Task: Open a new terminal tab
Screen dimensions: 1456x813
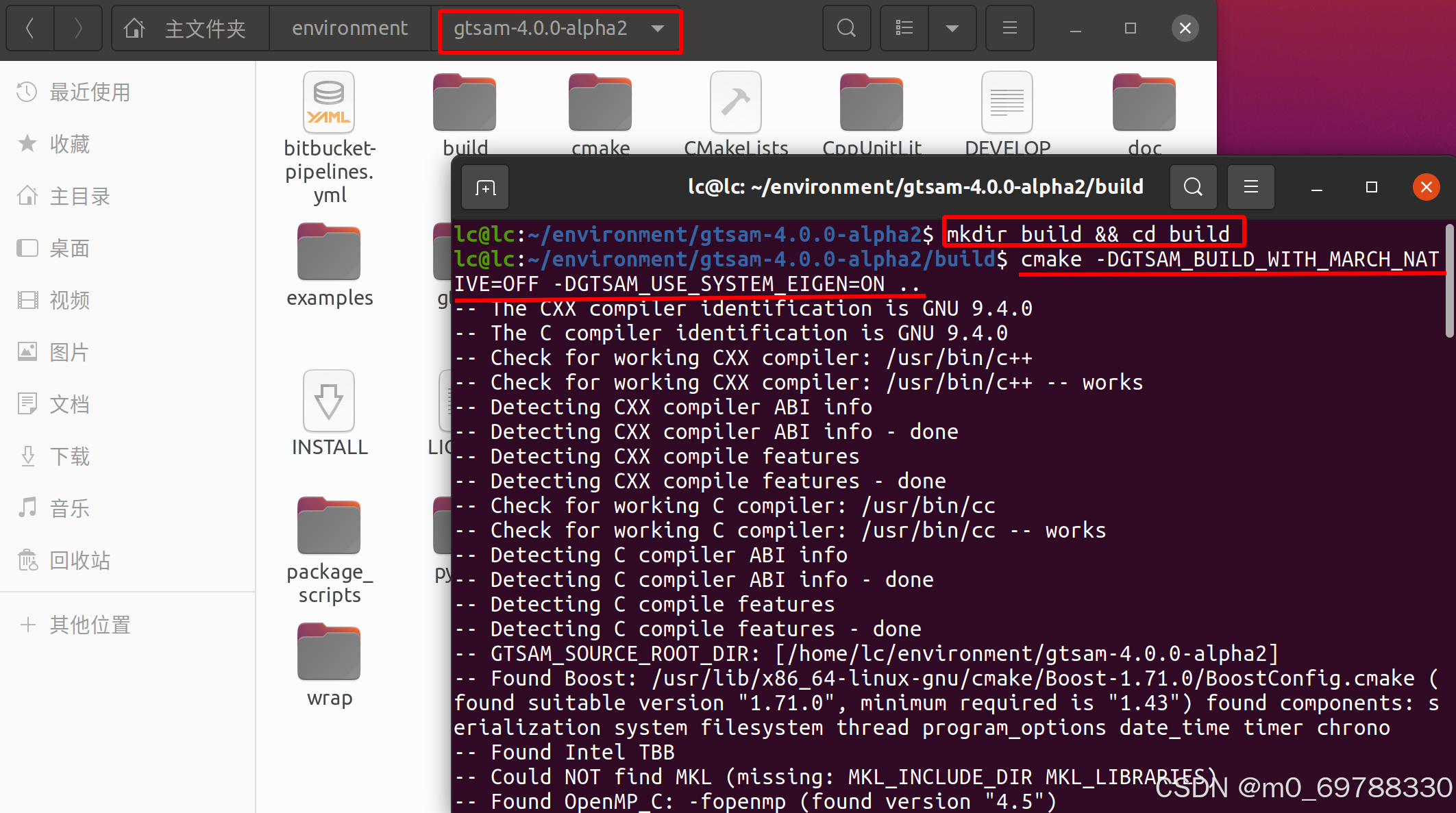Action: coord(484,187)
